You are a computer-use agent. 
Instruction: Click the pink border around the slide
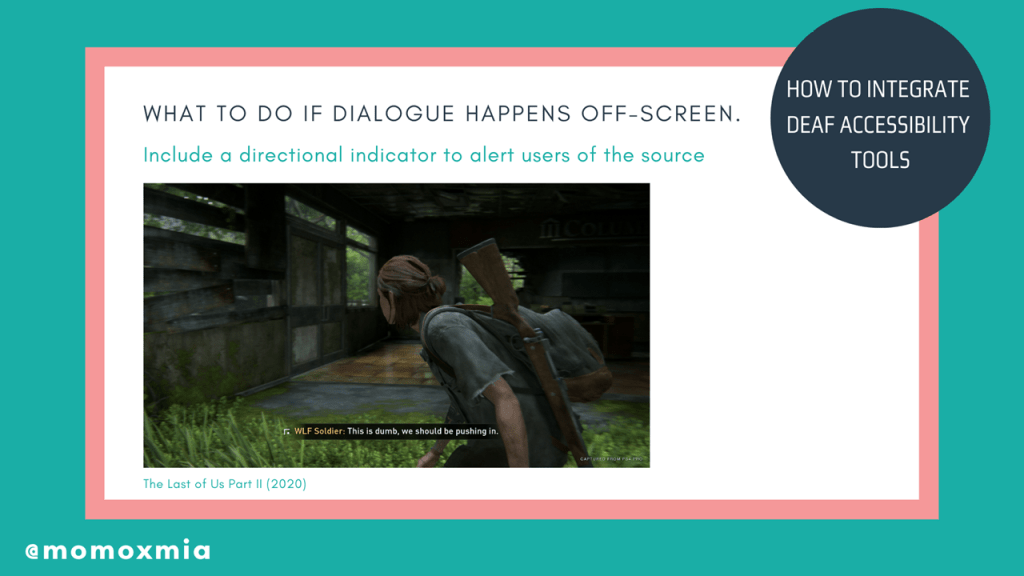click(x=95, y=300)
